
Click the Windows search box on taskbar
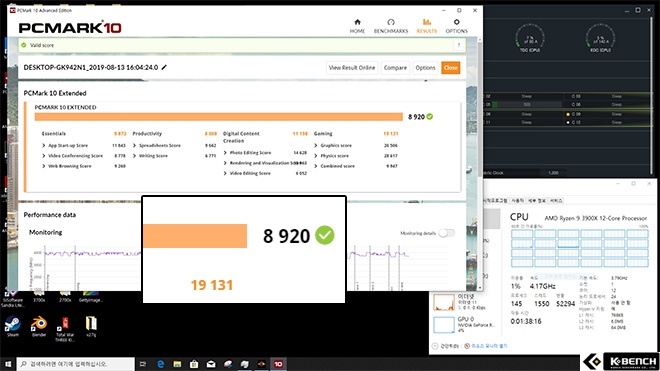pyautogui.click(x=76, y=364)
